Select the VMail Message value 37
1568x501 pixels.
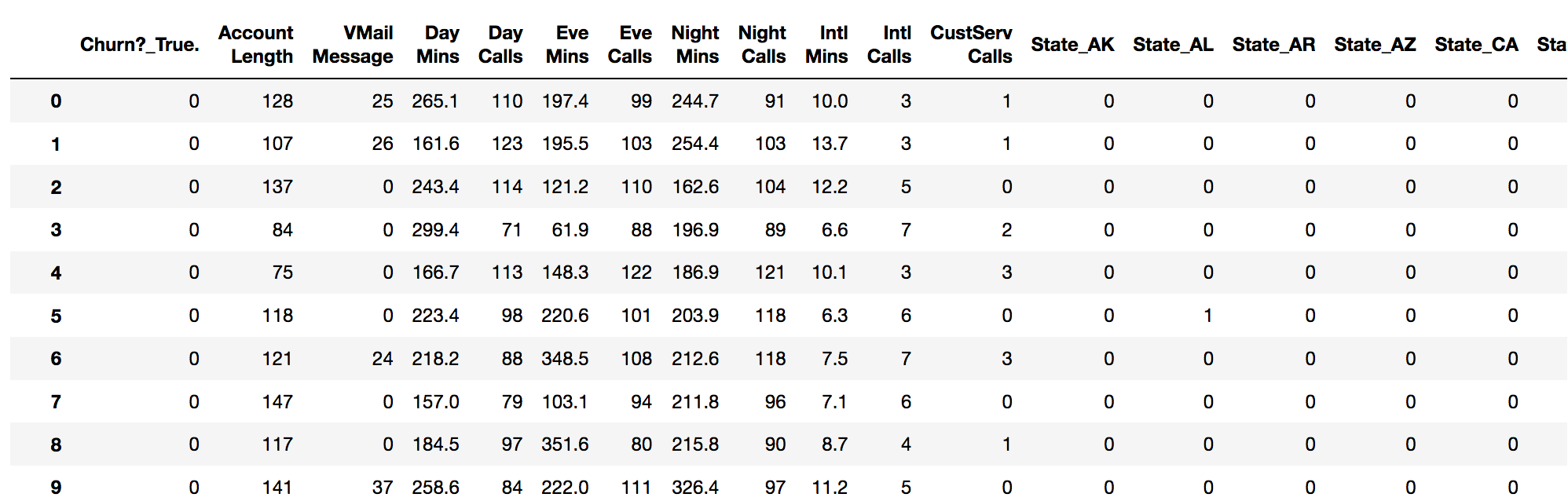tap(383, 487)
